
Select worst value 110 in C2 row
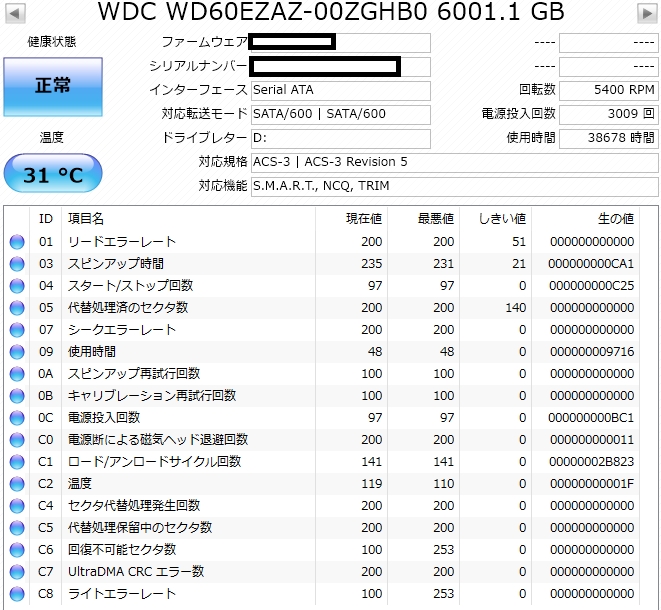pyautogui.click(x=443, y=484)
